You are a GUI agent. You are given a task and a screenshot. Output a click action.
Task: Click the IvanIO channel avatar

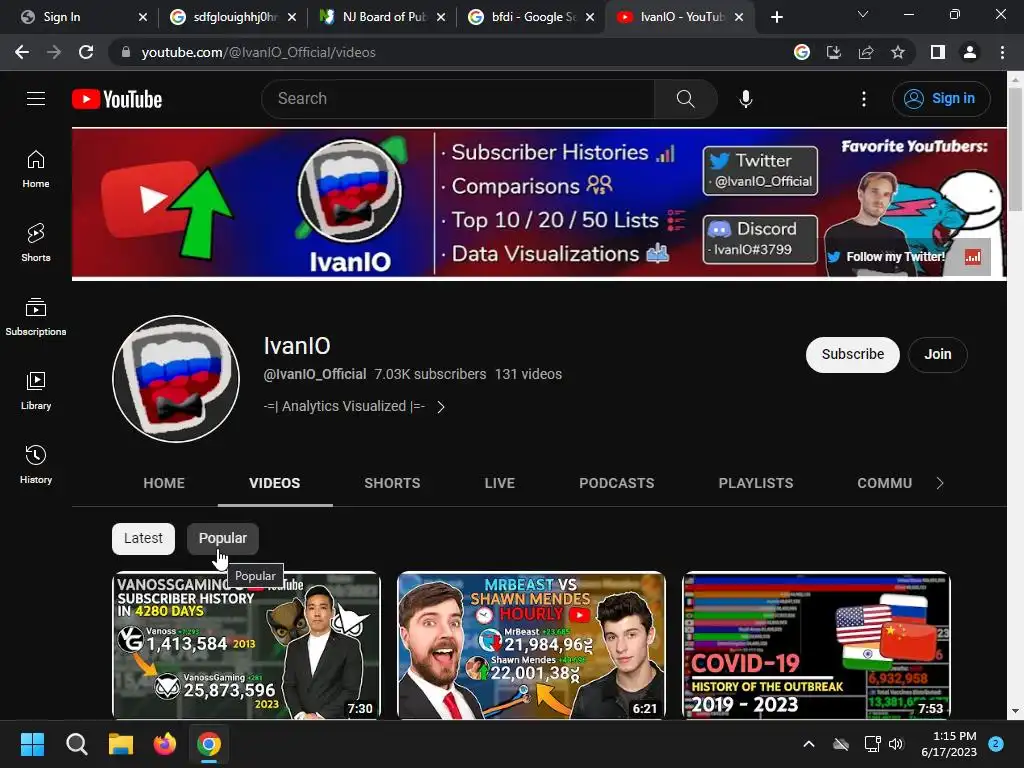[x=176, y=379]
